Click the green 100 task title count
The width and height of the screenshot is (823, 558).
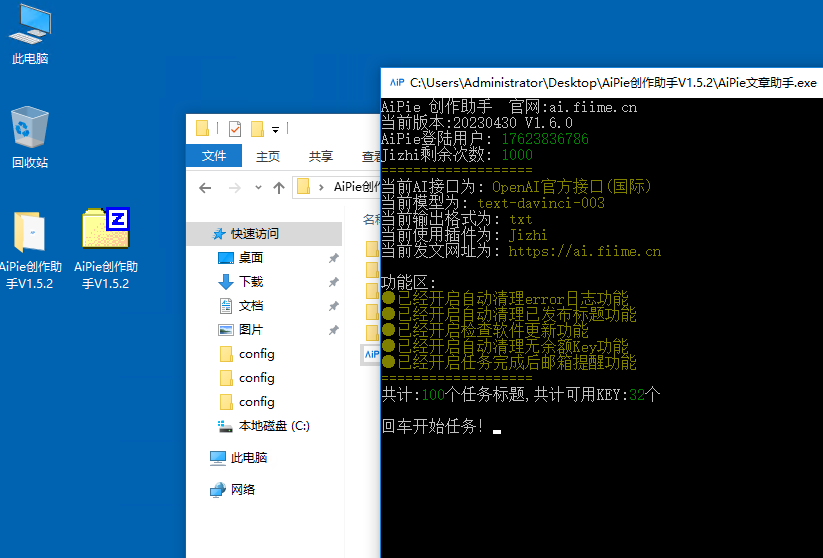tap(433, 395)
